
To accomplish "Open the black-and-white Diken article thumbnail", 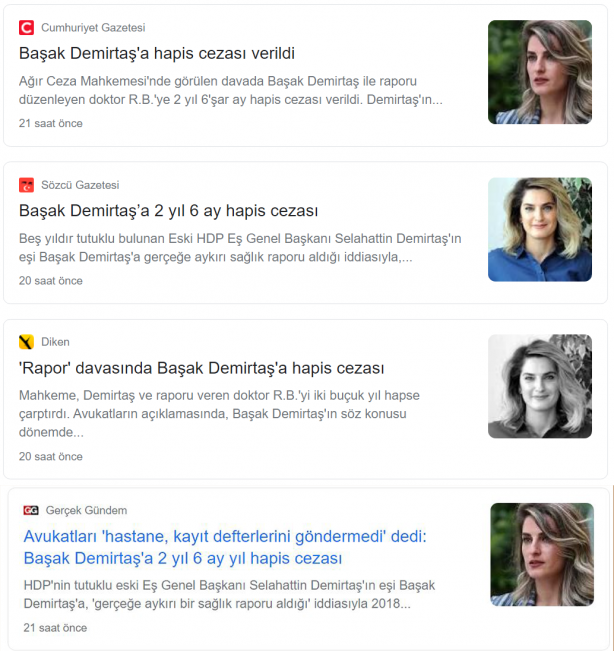I will [x=540, y=387].
